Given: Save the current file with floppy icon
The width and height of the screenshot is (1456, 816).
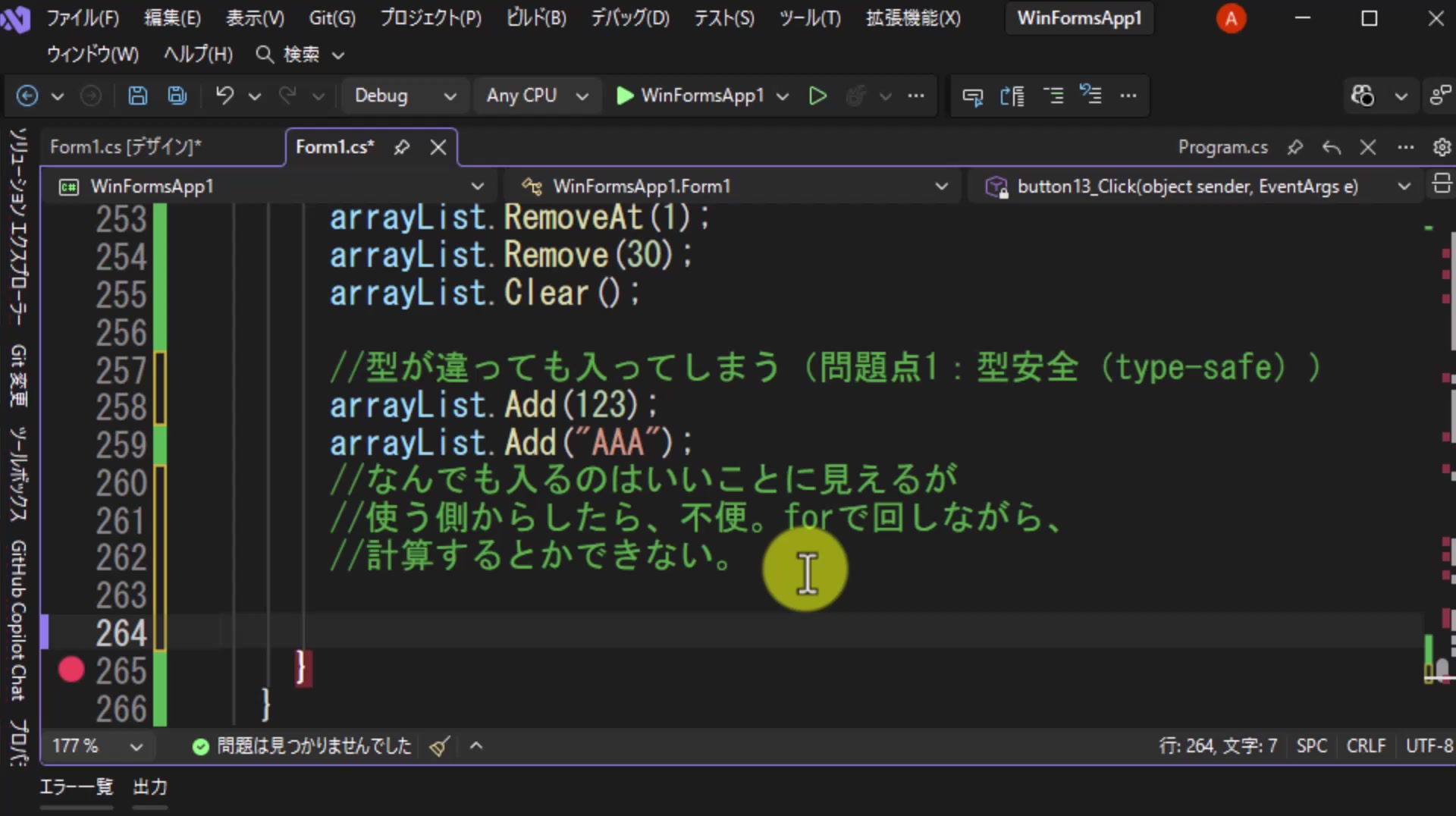Looking at the screenshot, I should pos(137,96).
